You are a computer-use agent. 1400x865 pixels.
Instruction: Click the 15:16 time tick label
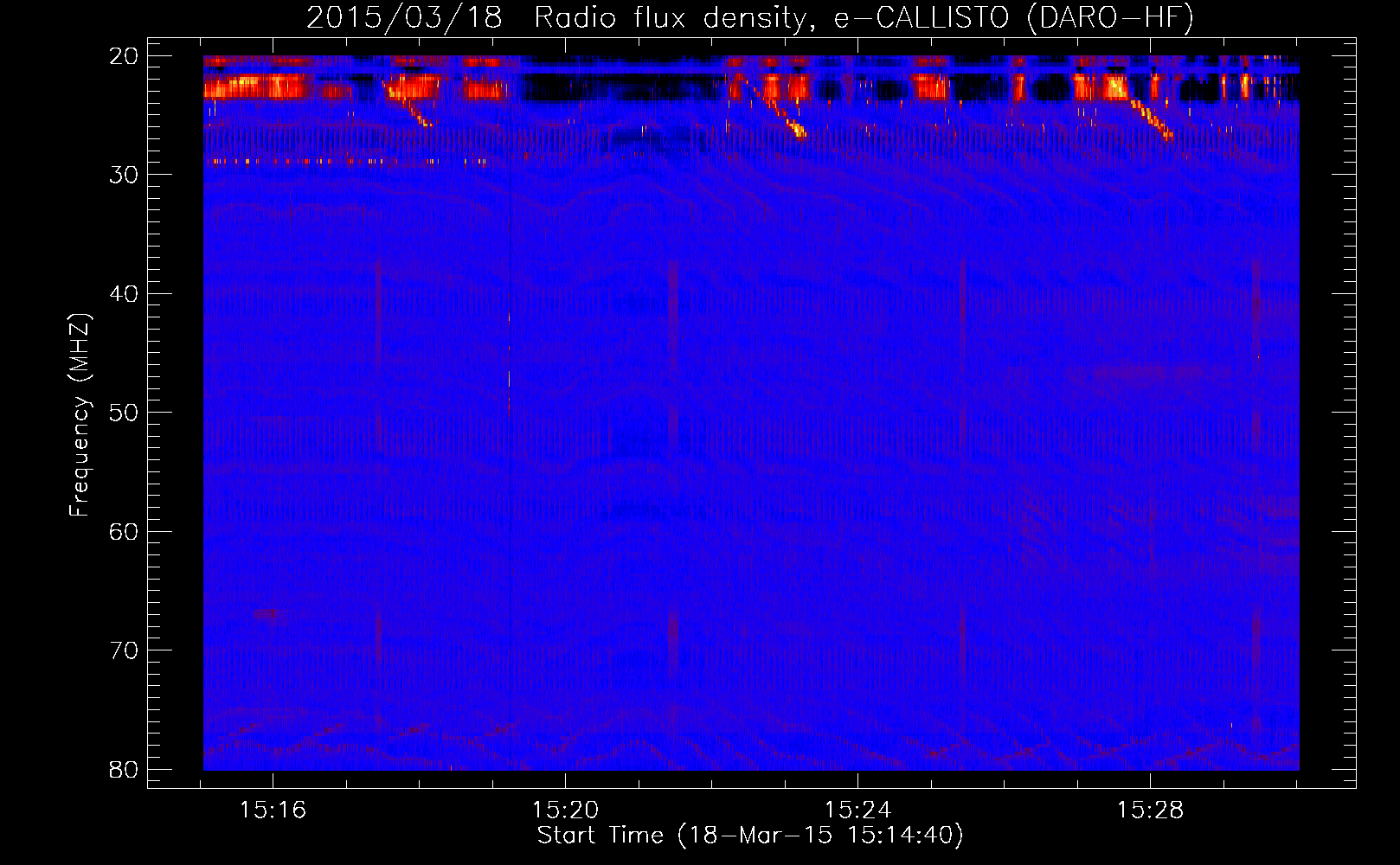click(x=273, y=811)
